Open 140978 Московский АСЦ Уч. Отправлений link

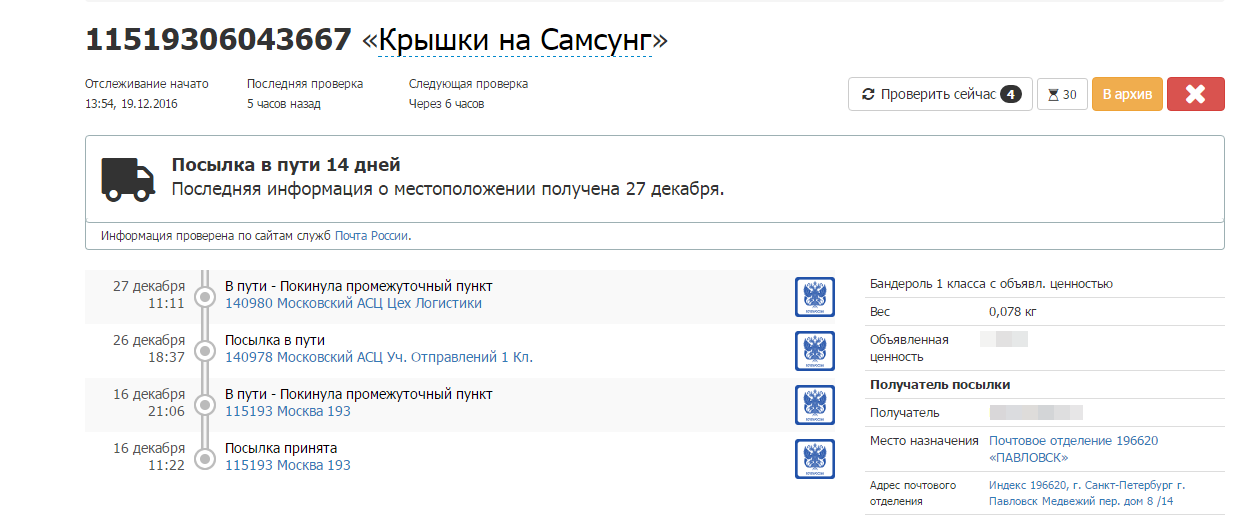tap(378, 357)
